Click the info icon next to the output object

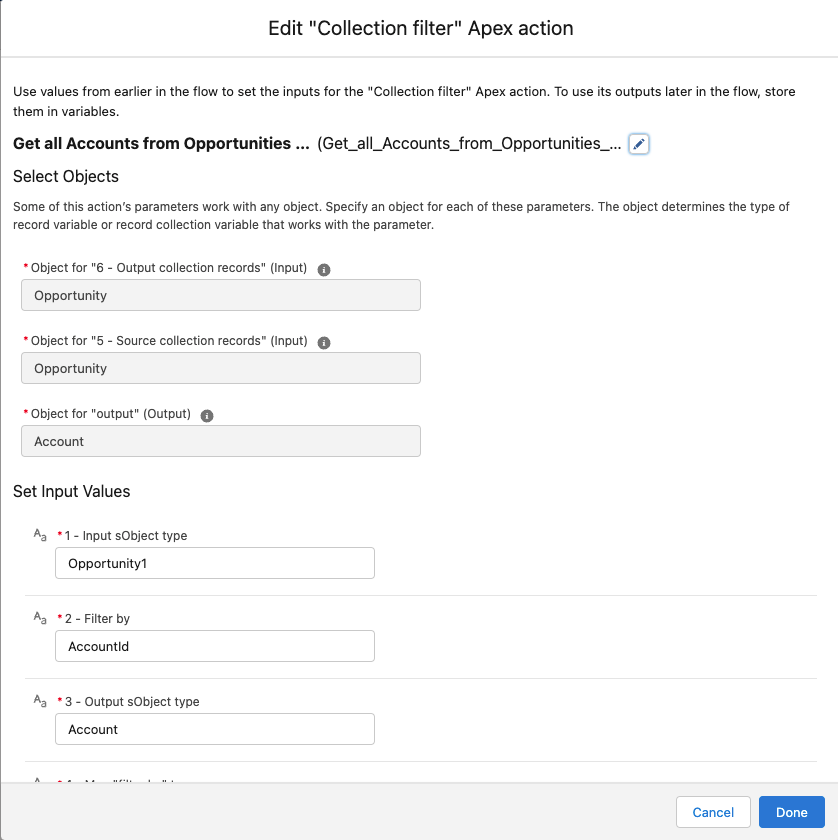[207, 414]
